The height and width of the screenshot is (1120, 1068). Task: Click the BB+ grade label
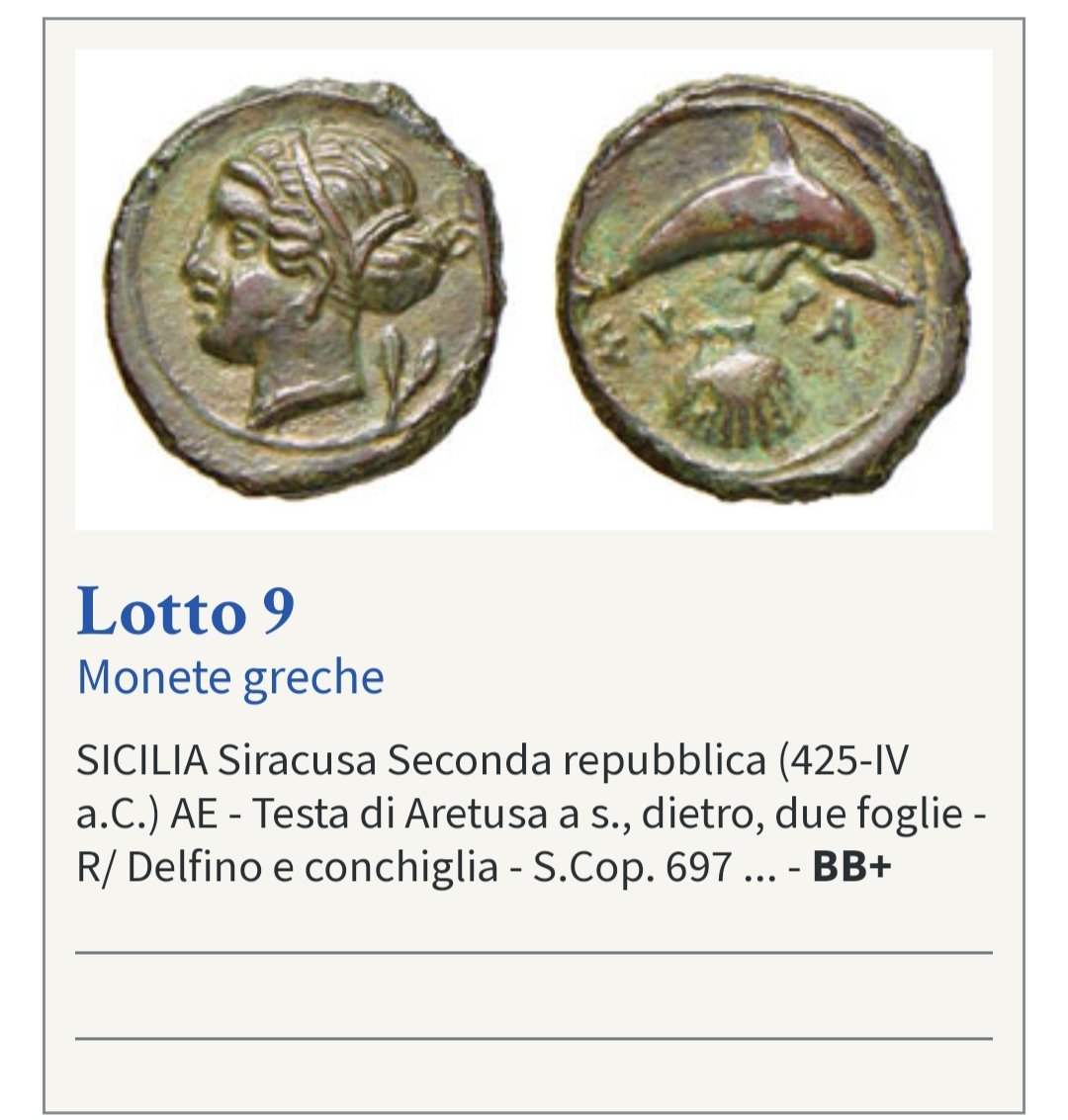tap(851, 867)
